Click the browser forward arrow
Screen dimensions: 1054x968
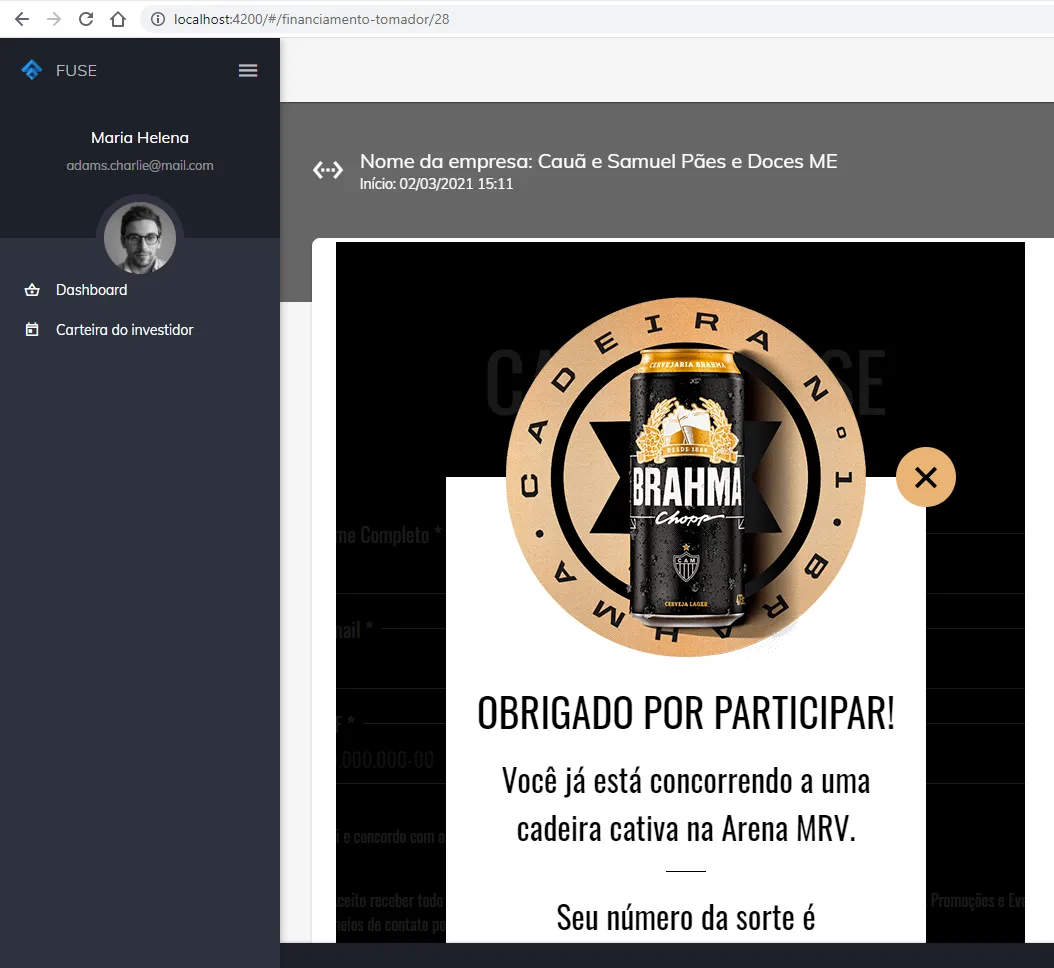pyautogui.click(x=54, y=19)
